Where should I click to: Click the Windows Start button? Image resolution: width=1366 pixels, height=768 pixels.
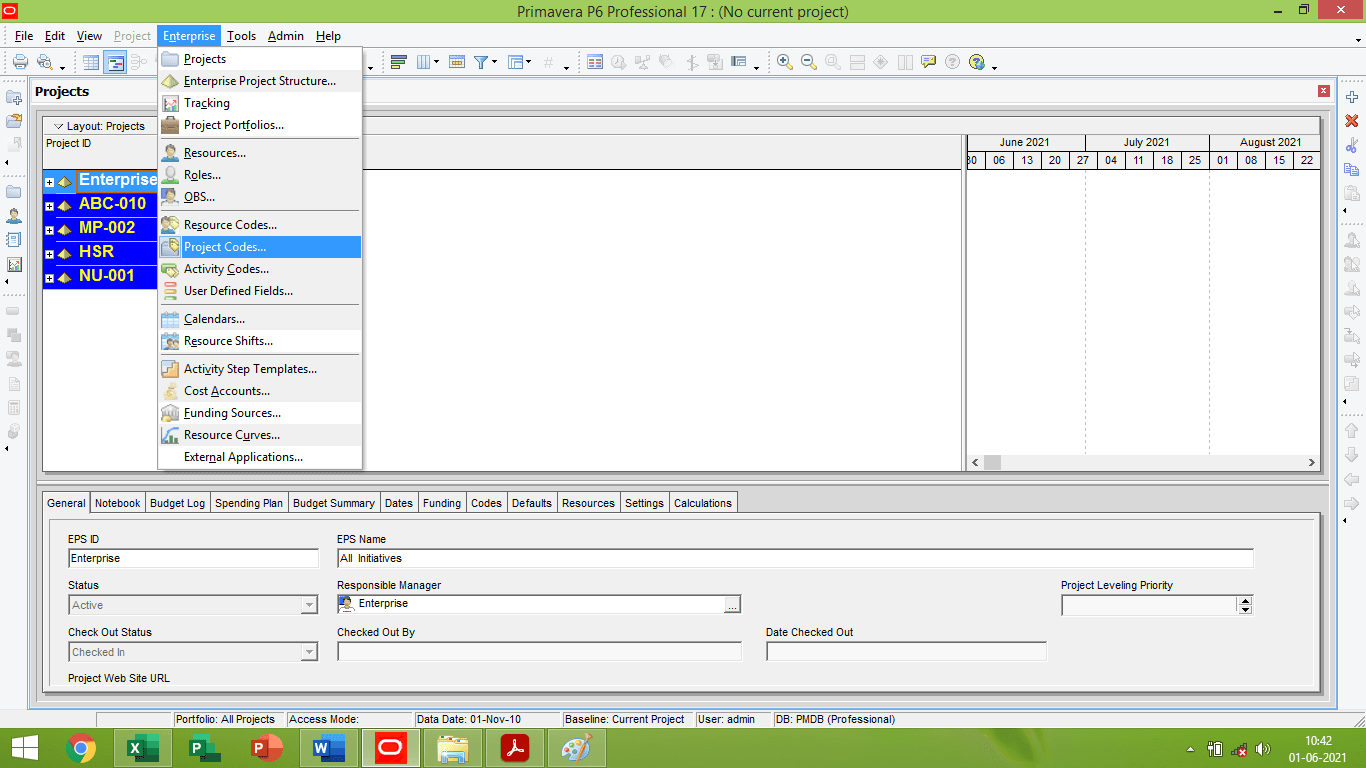click(x=24, y=748)
